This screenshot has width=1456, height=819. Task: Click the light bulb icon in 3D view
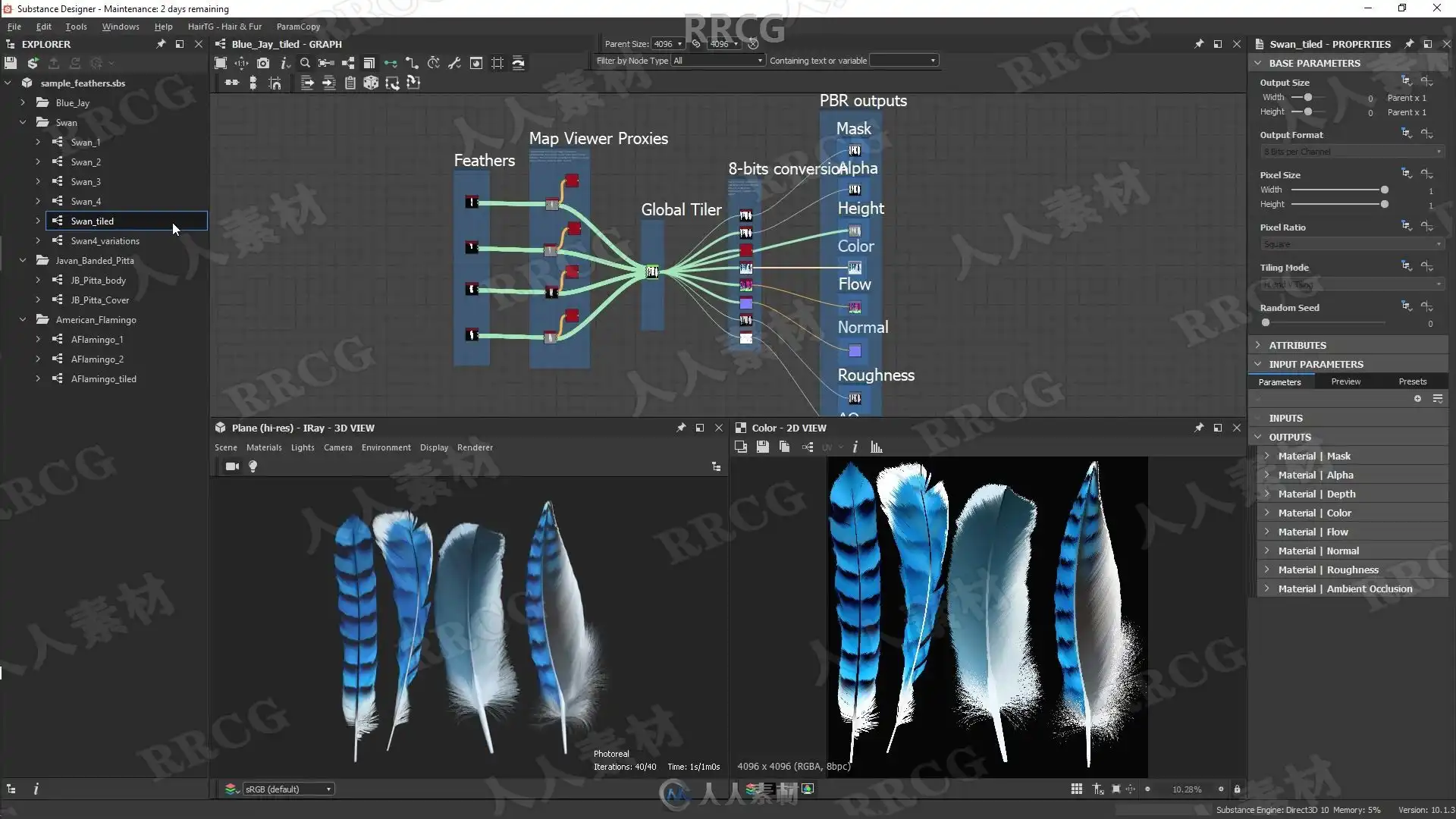253,466
